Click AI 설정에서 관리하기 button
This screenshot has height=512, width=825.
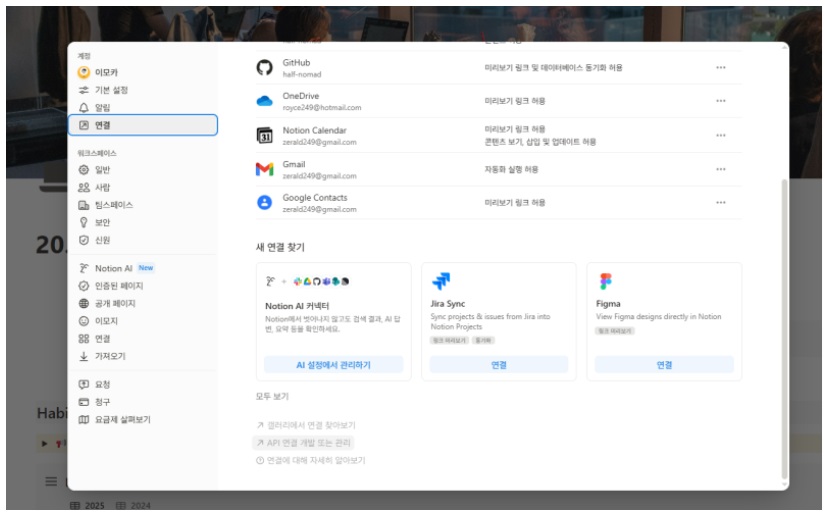(334, 365)
